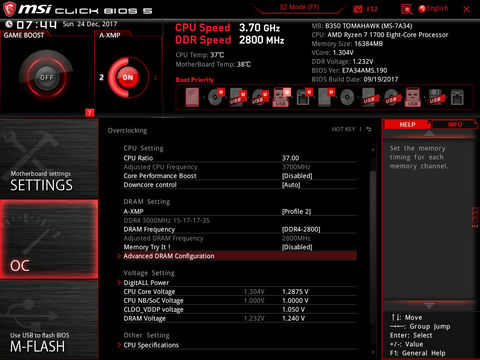This screenshot has width=480, height=360.
Task: Select the UEFI CD/DVD disc boot icon
Action: pos(216,97)
